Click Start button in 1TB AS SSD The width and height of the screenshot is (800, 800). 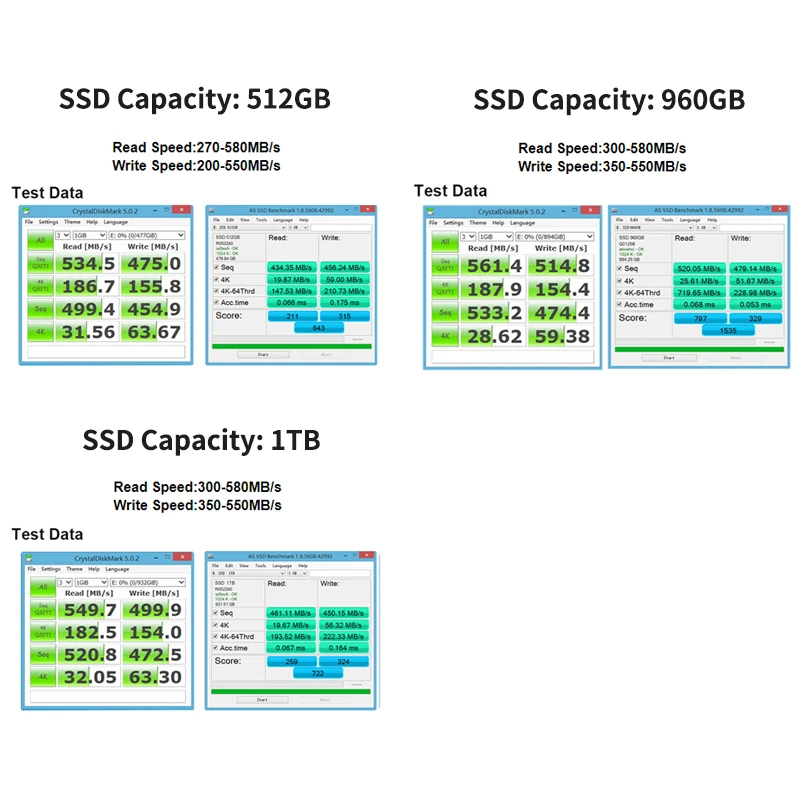(x=262, y=699)
